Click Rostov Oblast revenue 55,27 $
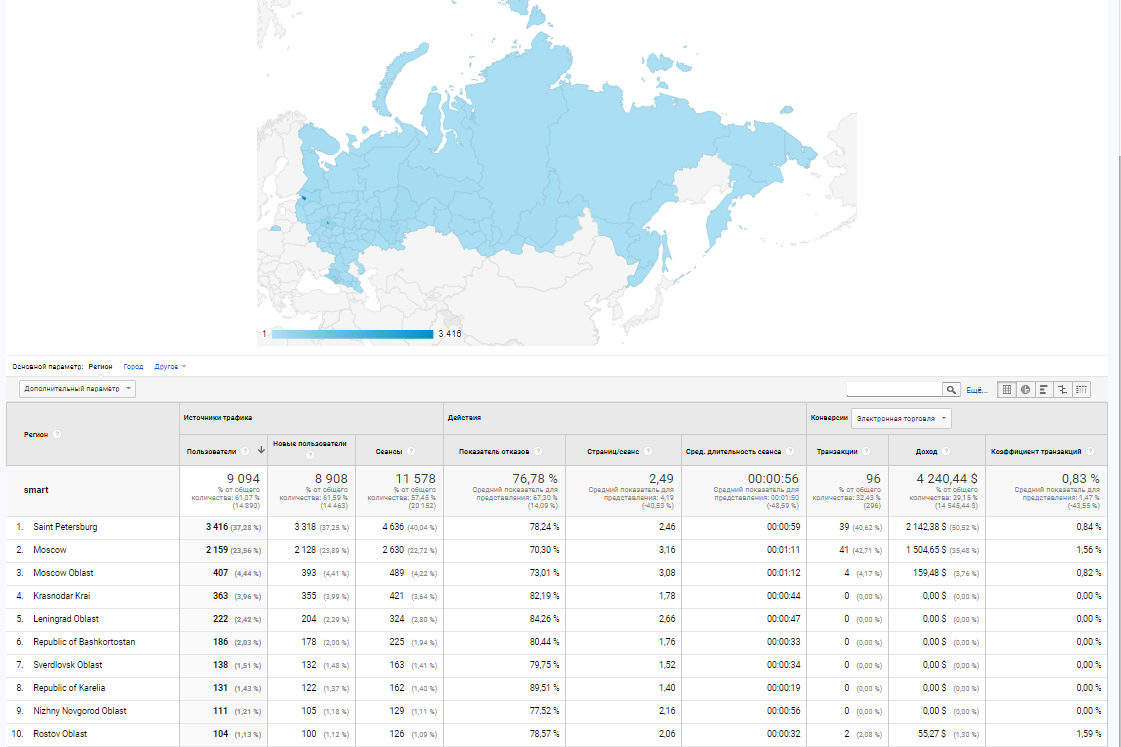Image resolution: width=1121 pixels, height=747 pixels. click(x=932, y=733)
